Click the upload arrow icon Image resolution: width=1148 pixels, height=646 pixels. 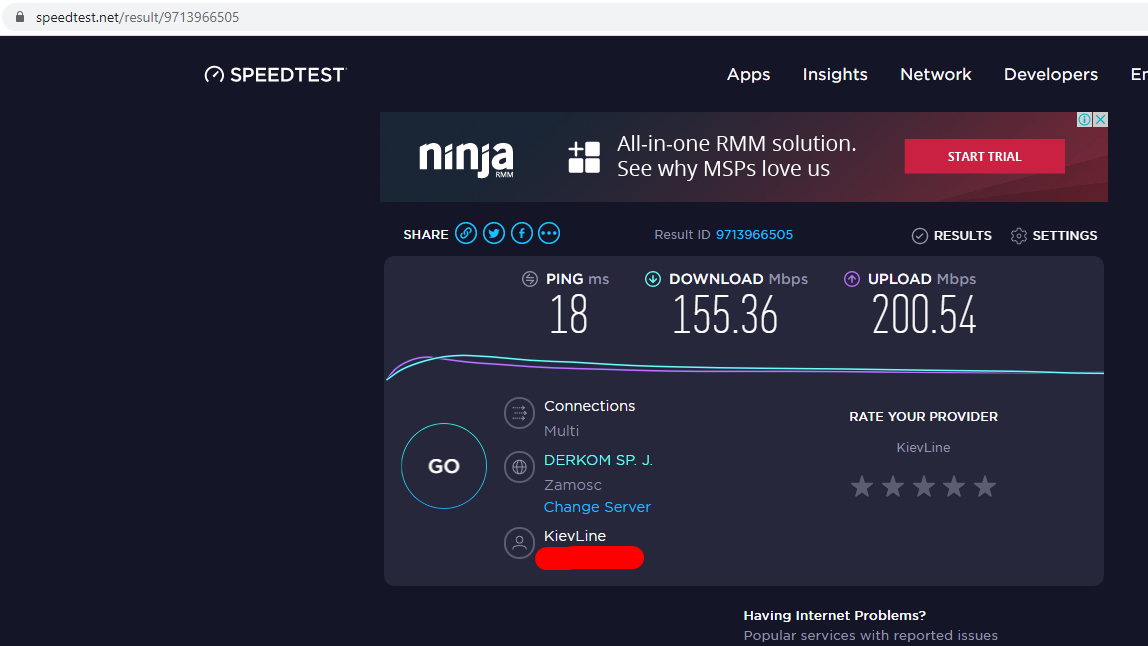click(x=851, y=279)
